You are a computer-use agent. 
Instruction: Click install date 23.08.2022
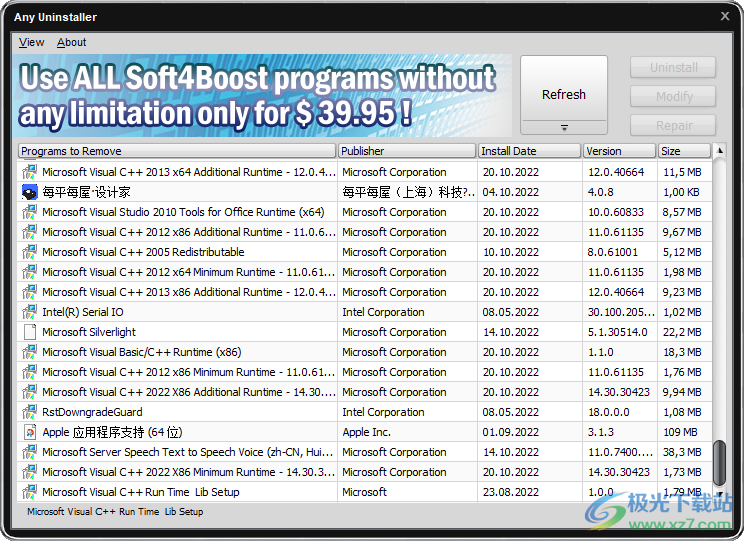511,492
